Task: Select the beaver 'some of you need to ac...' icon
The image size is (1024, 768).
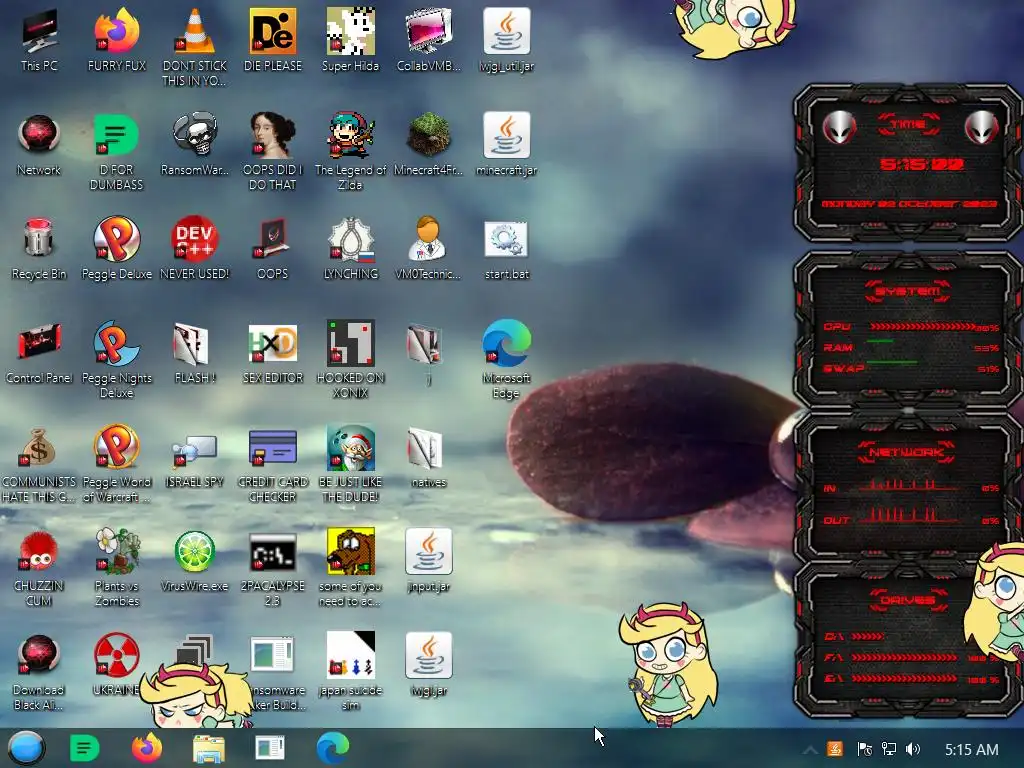Action: [351, 568]
